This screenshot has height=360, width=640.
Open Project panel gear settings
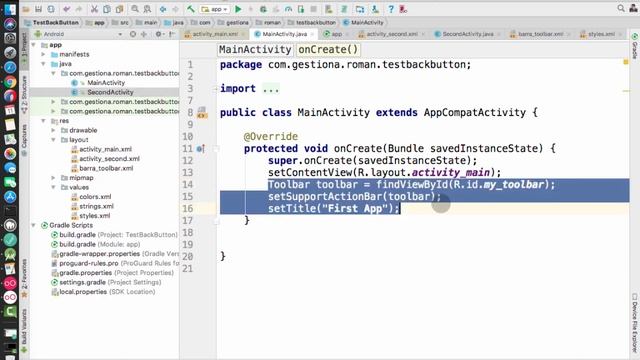[159, 34]
